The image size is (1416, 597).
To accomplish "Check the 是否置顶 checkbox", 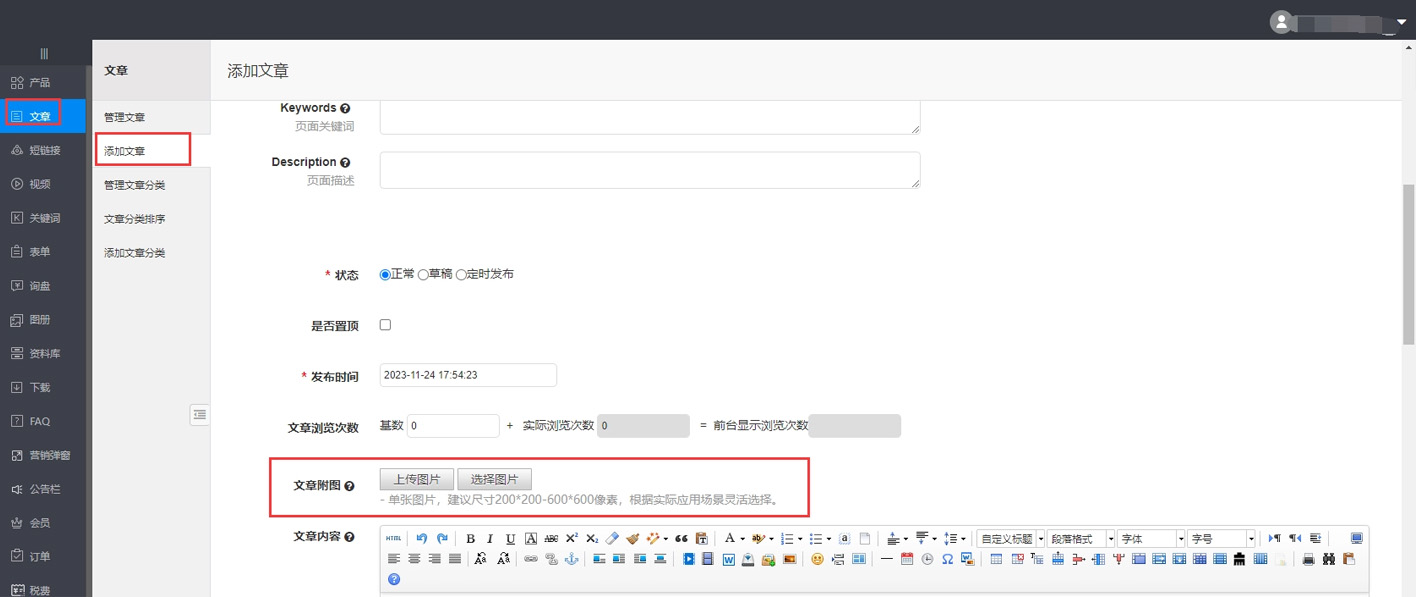I will [386, 325].
